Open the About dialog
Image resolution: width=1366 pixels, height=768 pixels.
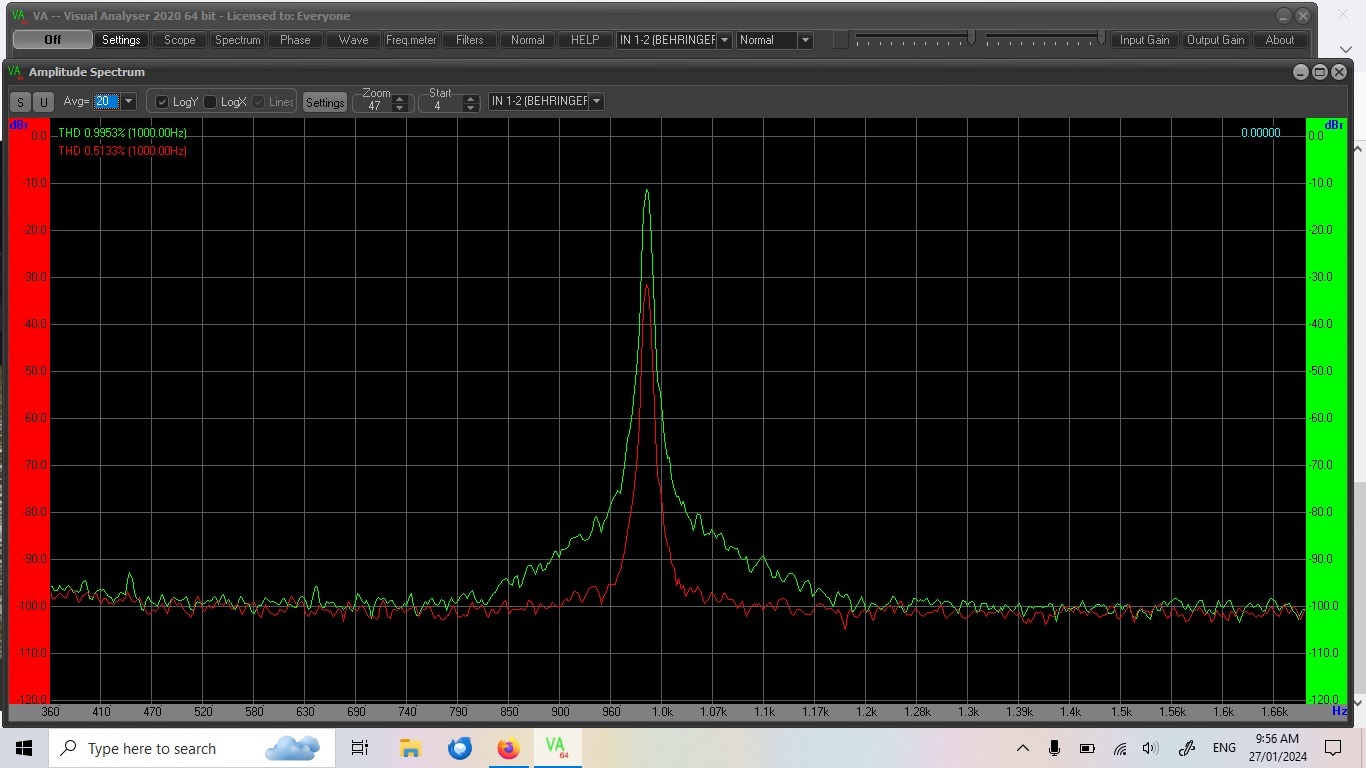coord(1280,40)
